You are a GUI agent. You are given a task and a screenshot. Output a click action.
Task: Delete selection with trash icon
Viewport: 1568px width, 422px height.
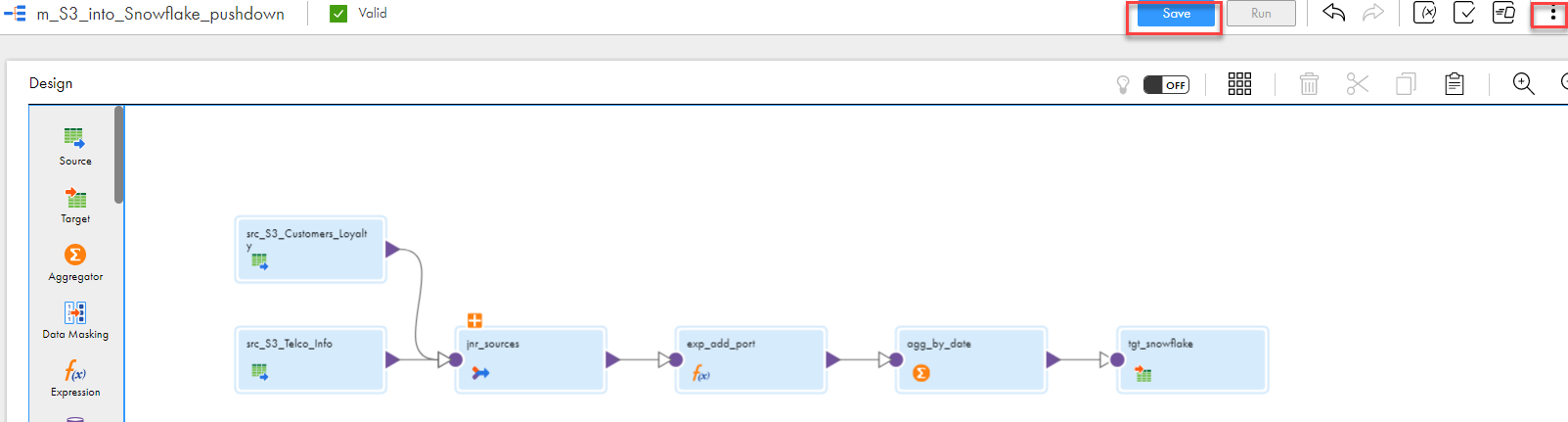point(1309,84)
